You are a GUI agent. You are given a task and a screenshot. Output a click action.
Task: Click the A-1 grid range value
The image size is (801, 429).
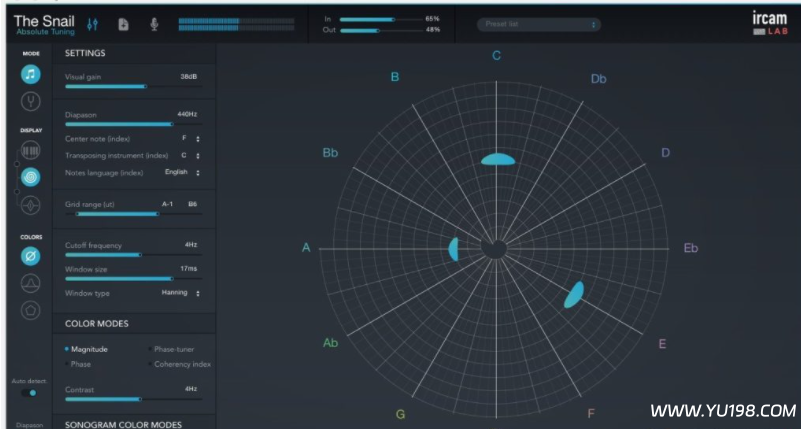(168, 204)
